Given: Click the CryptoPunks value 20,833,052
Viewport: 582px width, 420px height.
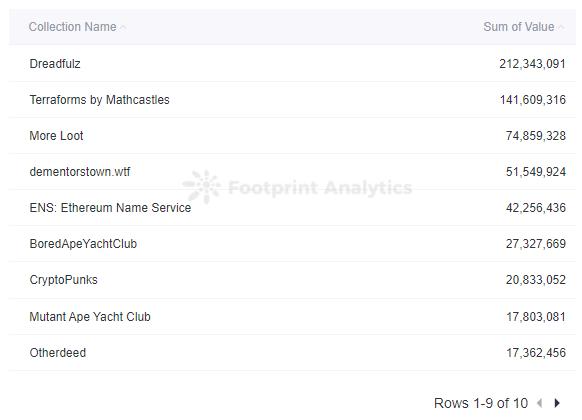Looking at the screenshot, I should [x=536, y=280].
